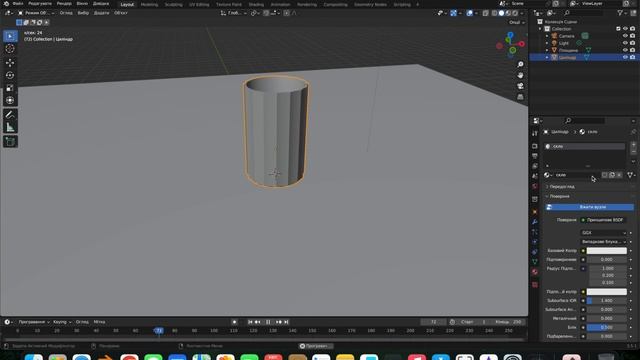Toggle camera view in the viewport
Image resolution: width=640 pixels, height=360 pixels.
520,86
